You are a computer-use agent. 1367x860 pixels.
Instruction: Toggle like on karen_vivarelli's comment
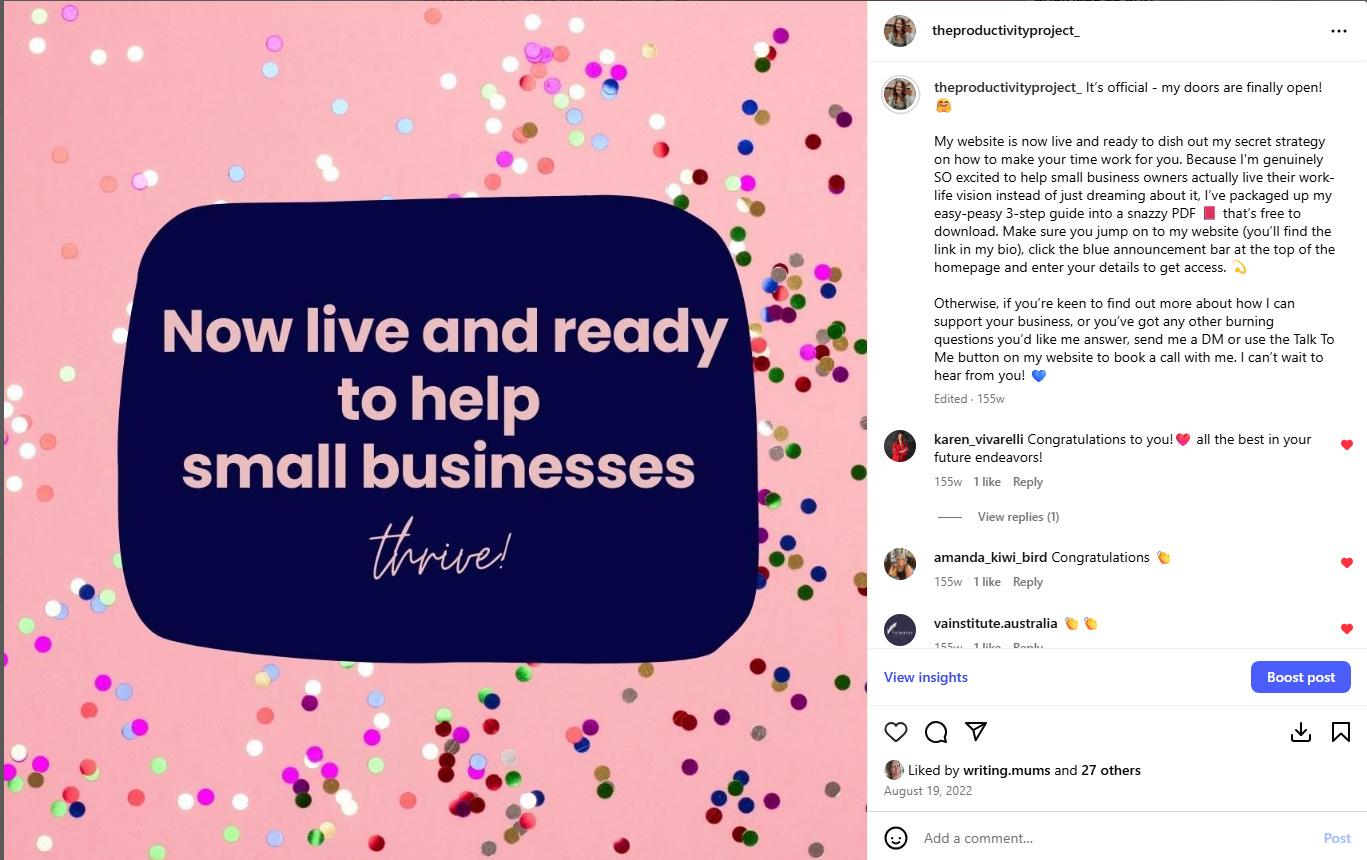click(x=1346, y=445)
